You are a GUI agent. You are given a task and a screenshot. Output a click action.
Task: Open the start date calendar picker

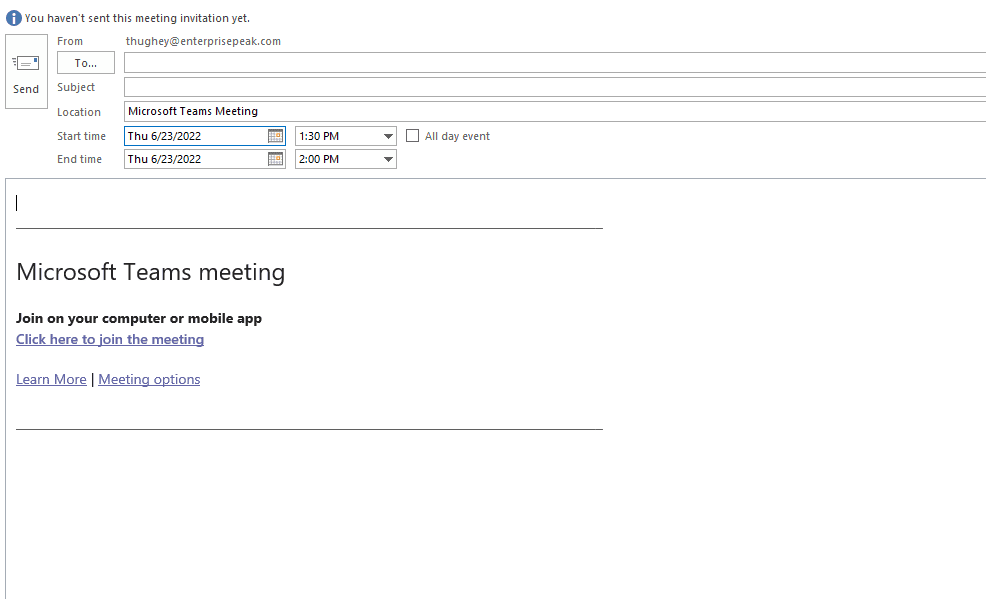(275, 136)
